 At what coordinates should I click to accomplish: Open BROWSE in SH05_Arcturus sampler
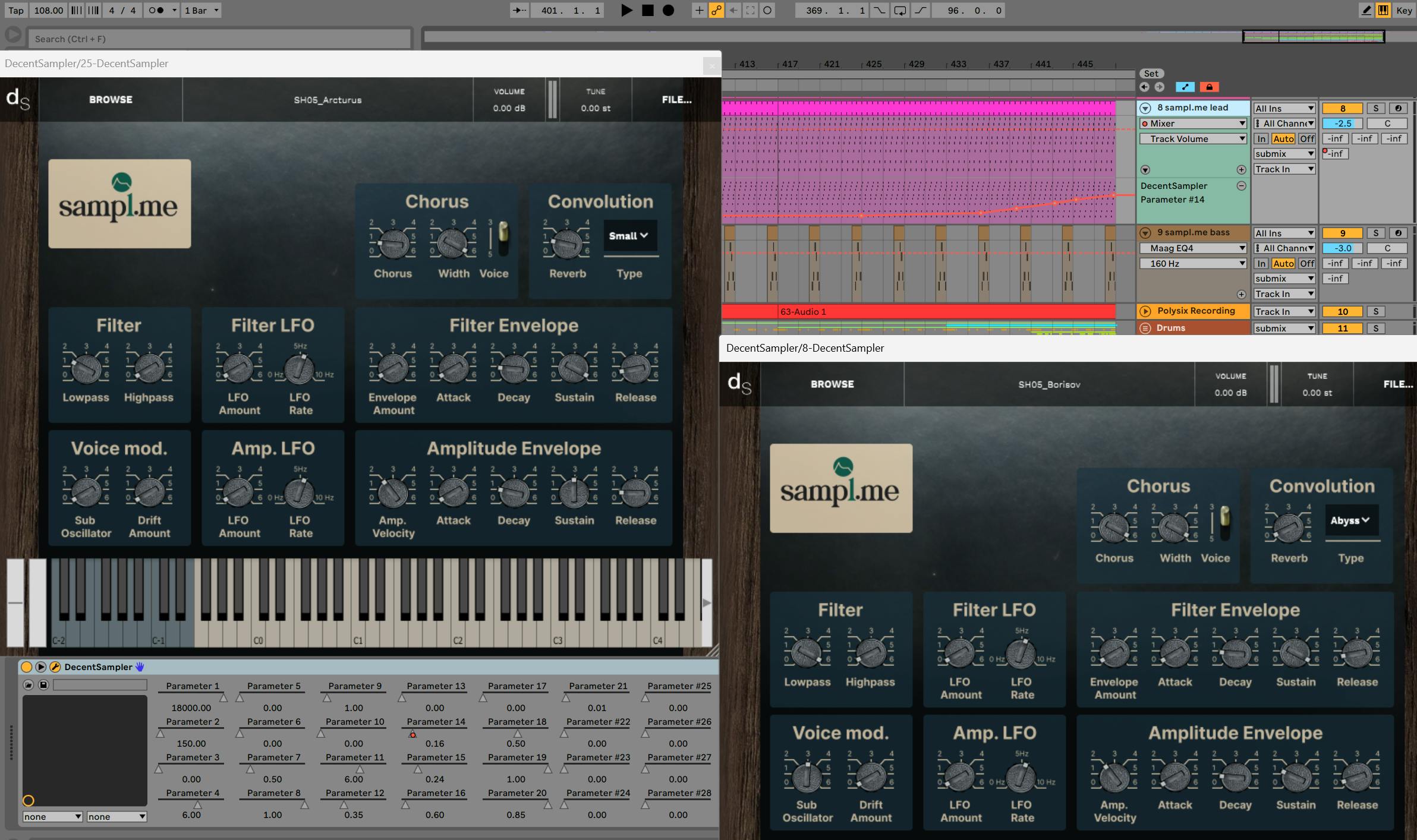pyautogui.click(x=111, y=99)
